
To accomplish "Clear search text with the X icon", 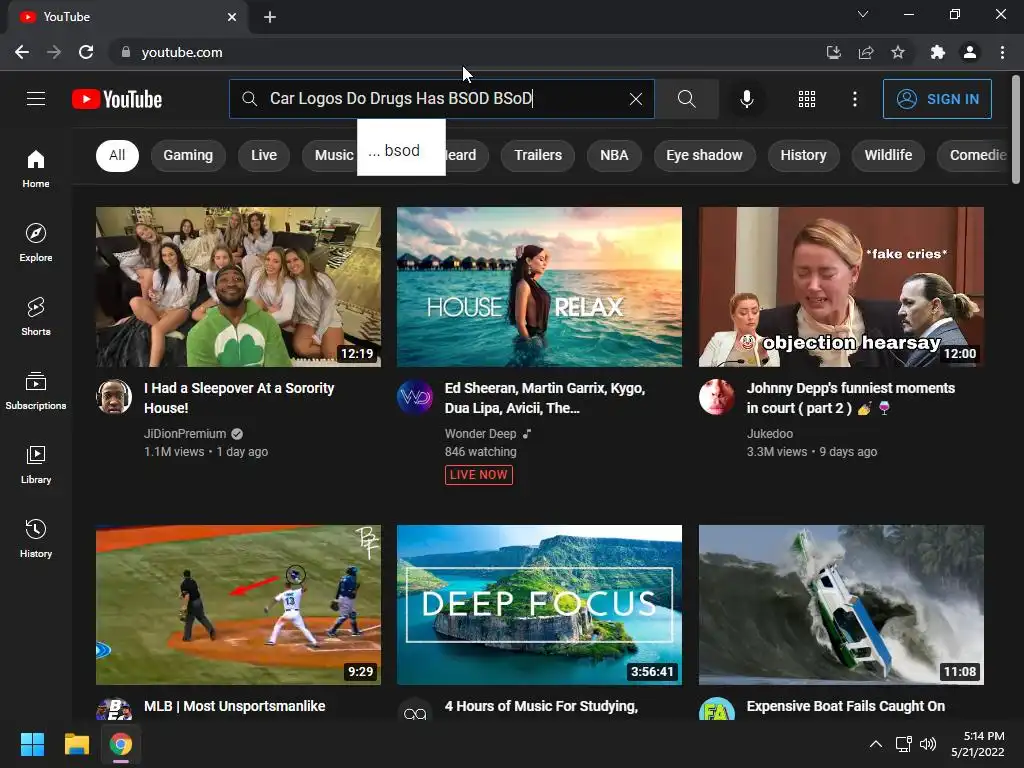I will coord(635,99).
